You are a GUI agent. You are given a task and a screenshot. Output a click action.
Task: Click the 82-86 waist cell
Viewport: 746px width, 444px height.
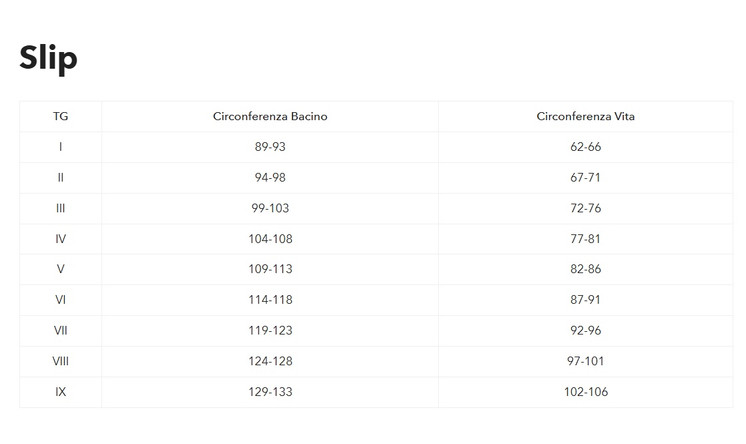coord(585,270)
